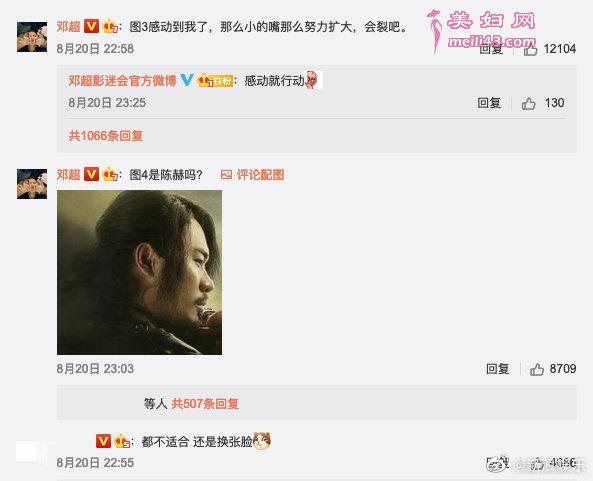Click thumbs-up icon next to 12104
Image resolution: width=593 pixels, height=481 pixels.
530,49
